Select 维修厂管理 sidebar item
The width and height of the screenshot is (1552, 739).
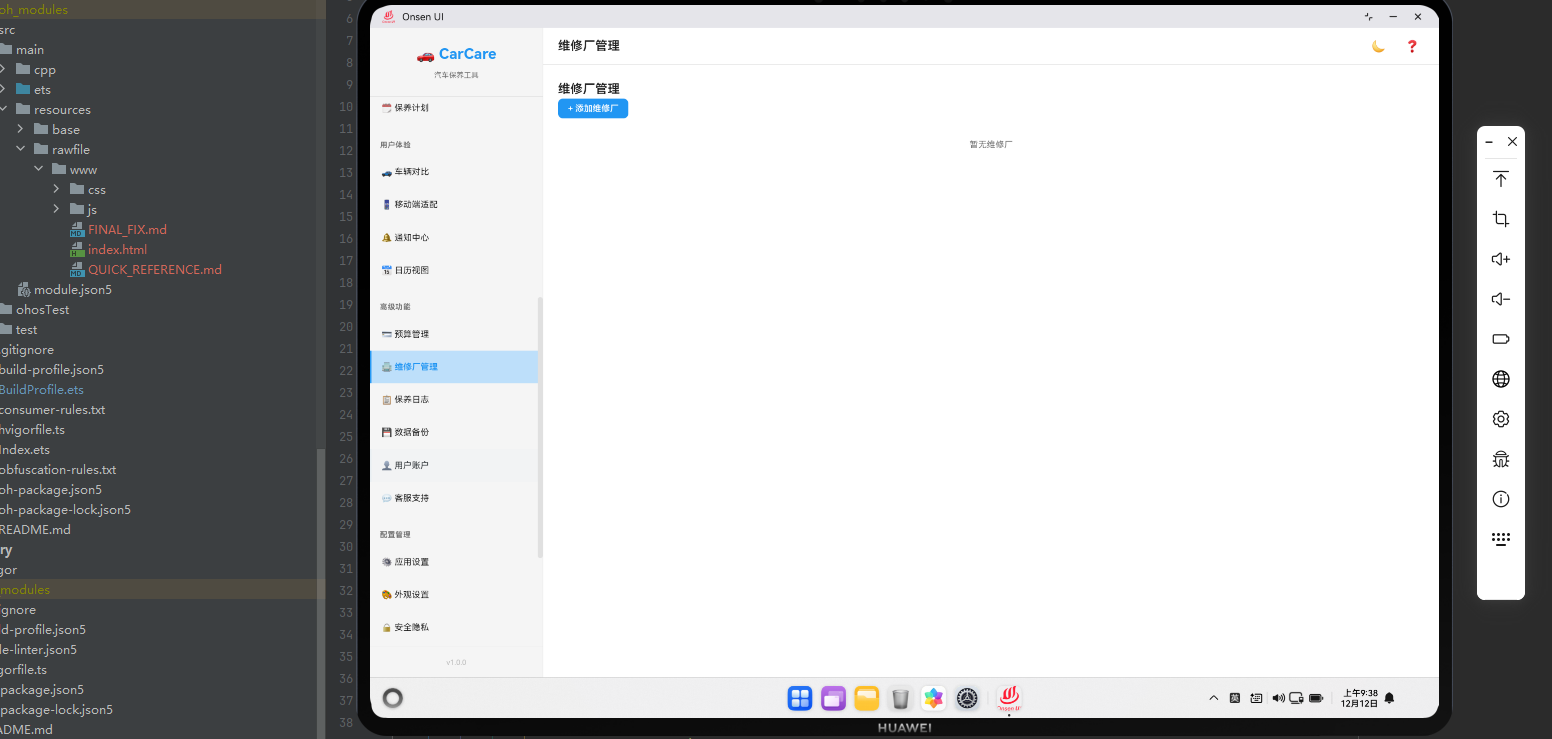(x=454, y=367)
